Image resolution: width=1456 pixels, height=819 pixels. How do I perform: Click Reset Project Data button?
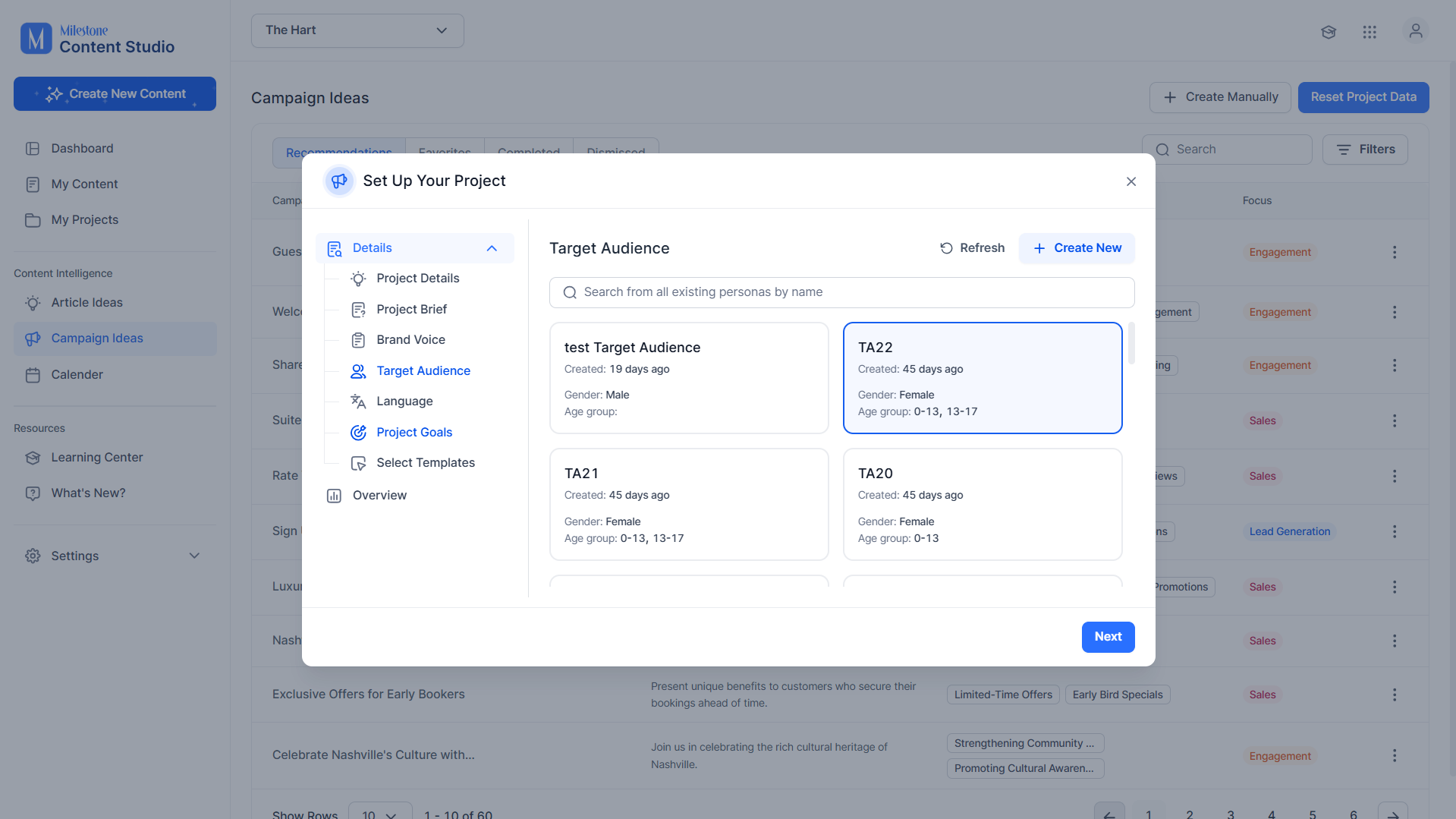click(x=1363, y=97)
